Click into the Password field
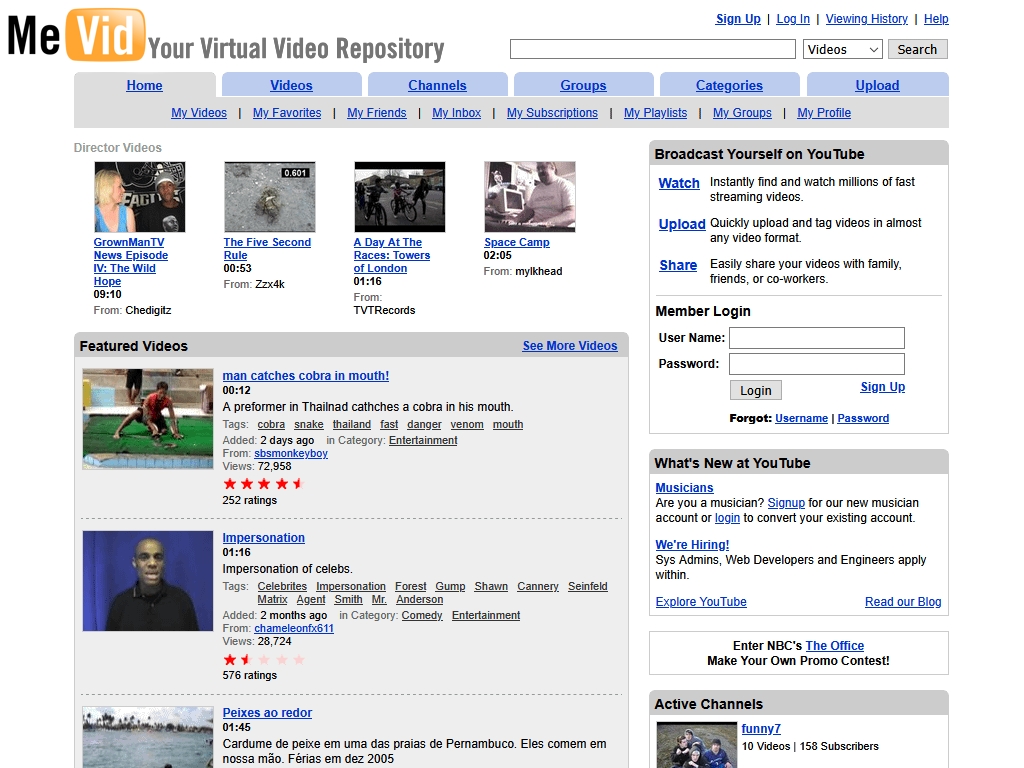This screenshot has height=768, width=1024. [x=816, y=364]
